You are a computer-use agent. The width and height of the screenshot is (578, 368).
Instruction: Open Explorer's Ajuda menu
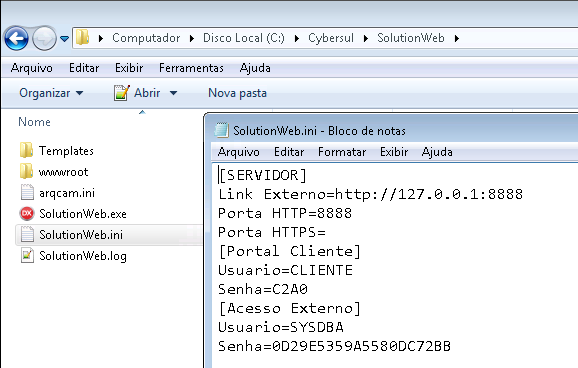coord(255,68)
